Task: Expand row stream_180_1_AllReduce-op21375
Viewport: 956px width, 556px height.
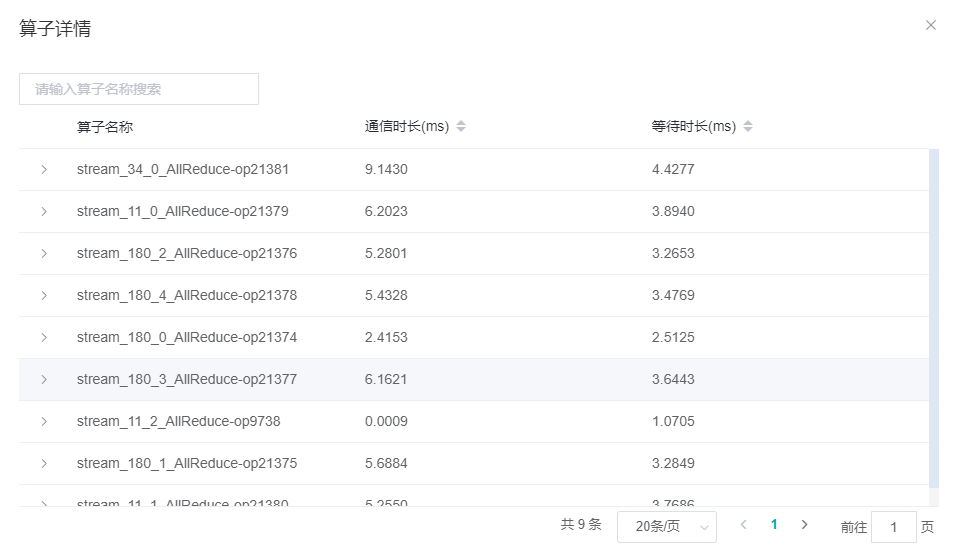Action: point(44,464)
